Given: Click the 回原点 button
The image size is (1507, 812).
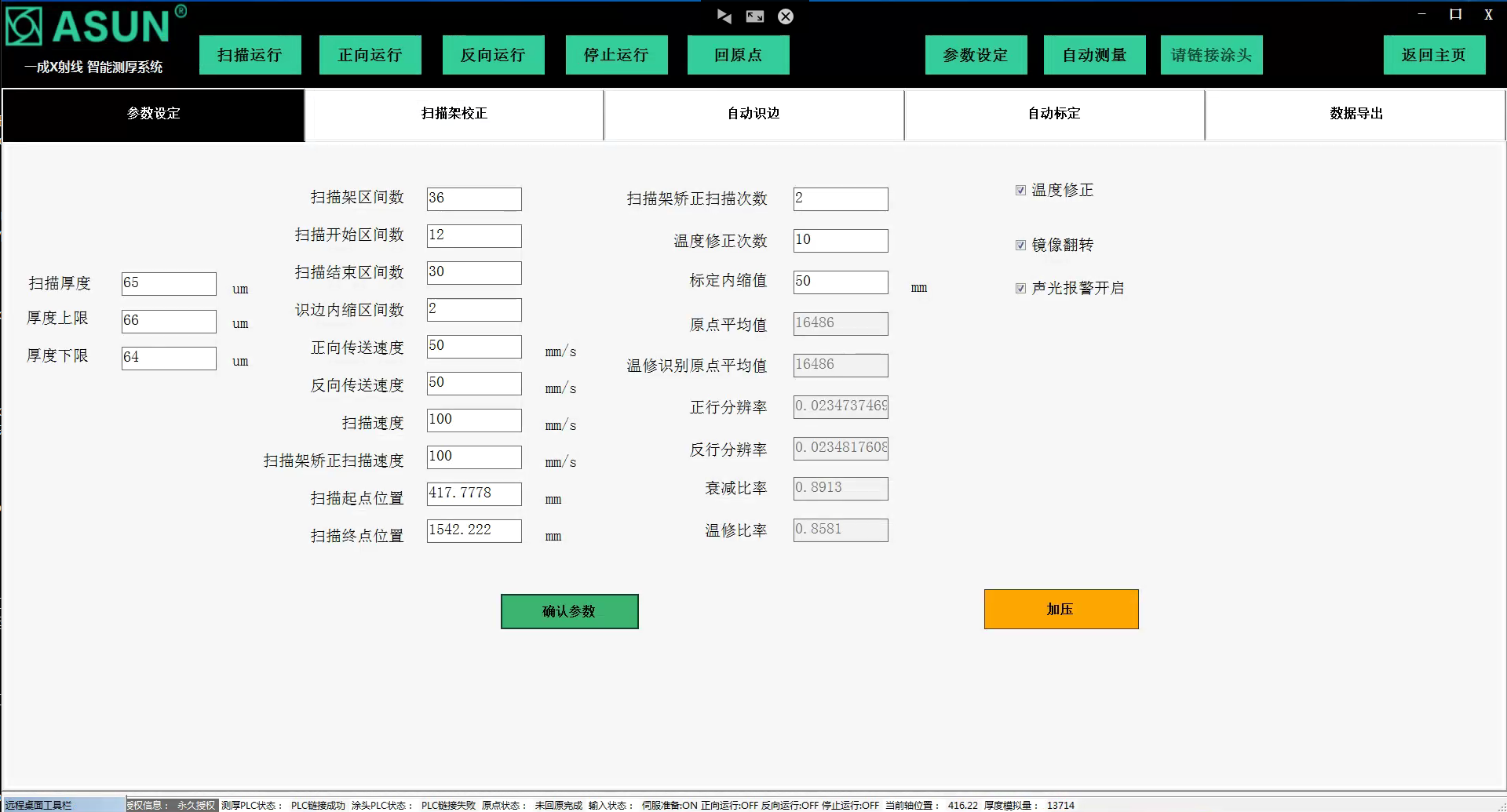Looking at the screenshot, I should coord(738,55).
